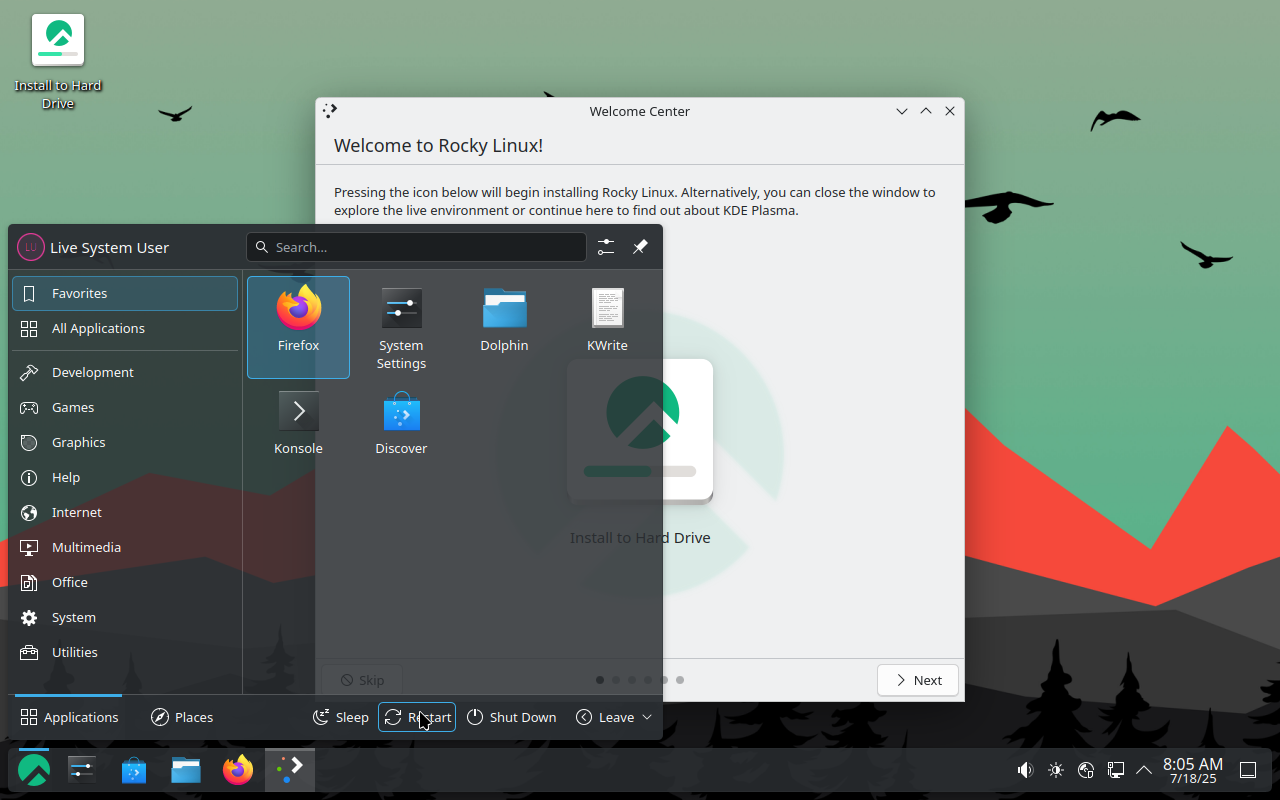
Task: Click the Shut Down button
Action: coord(511,717)
